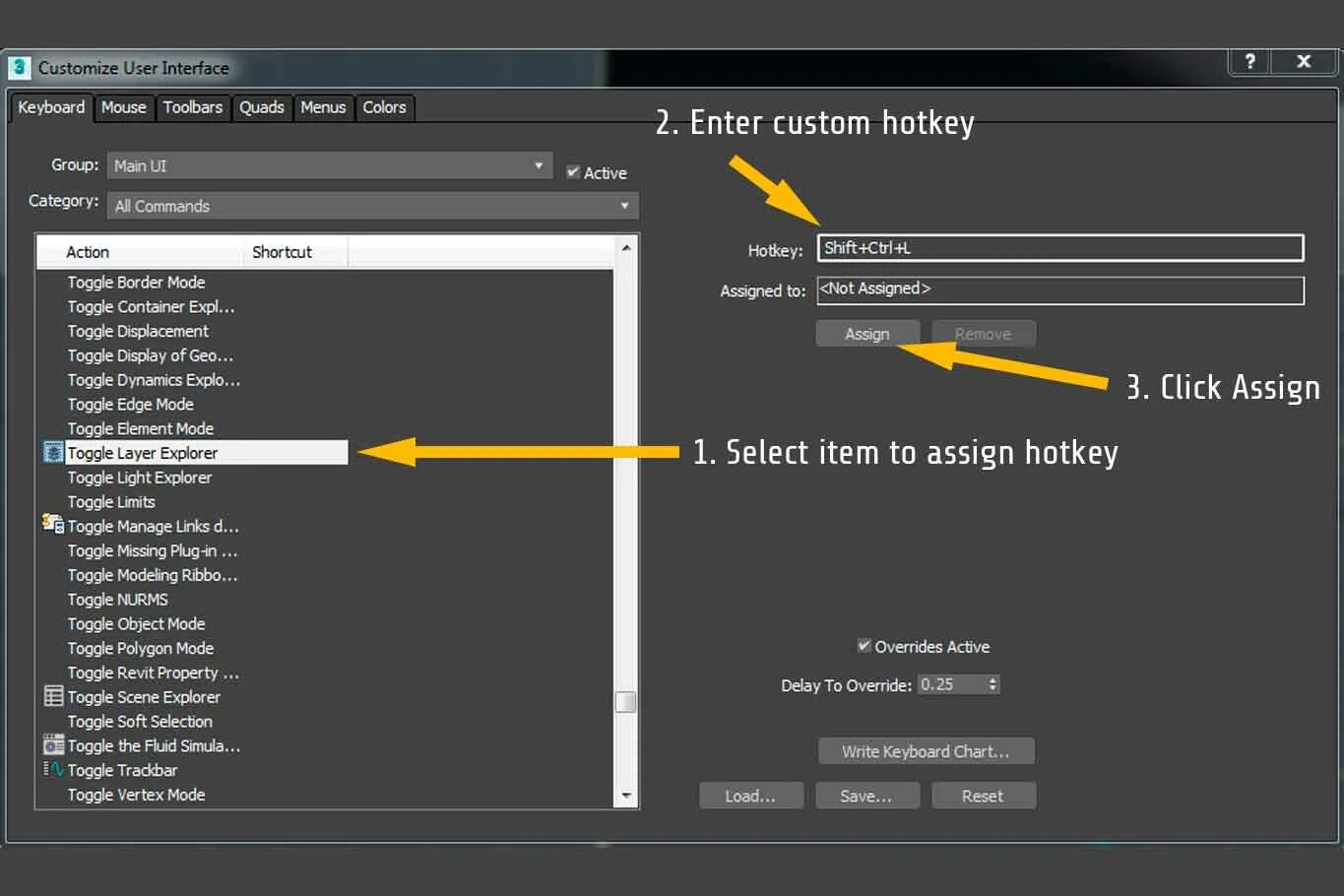Click the Shortcut column header
This screenshot has height=896, width=1344.
tap(294, 252)
